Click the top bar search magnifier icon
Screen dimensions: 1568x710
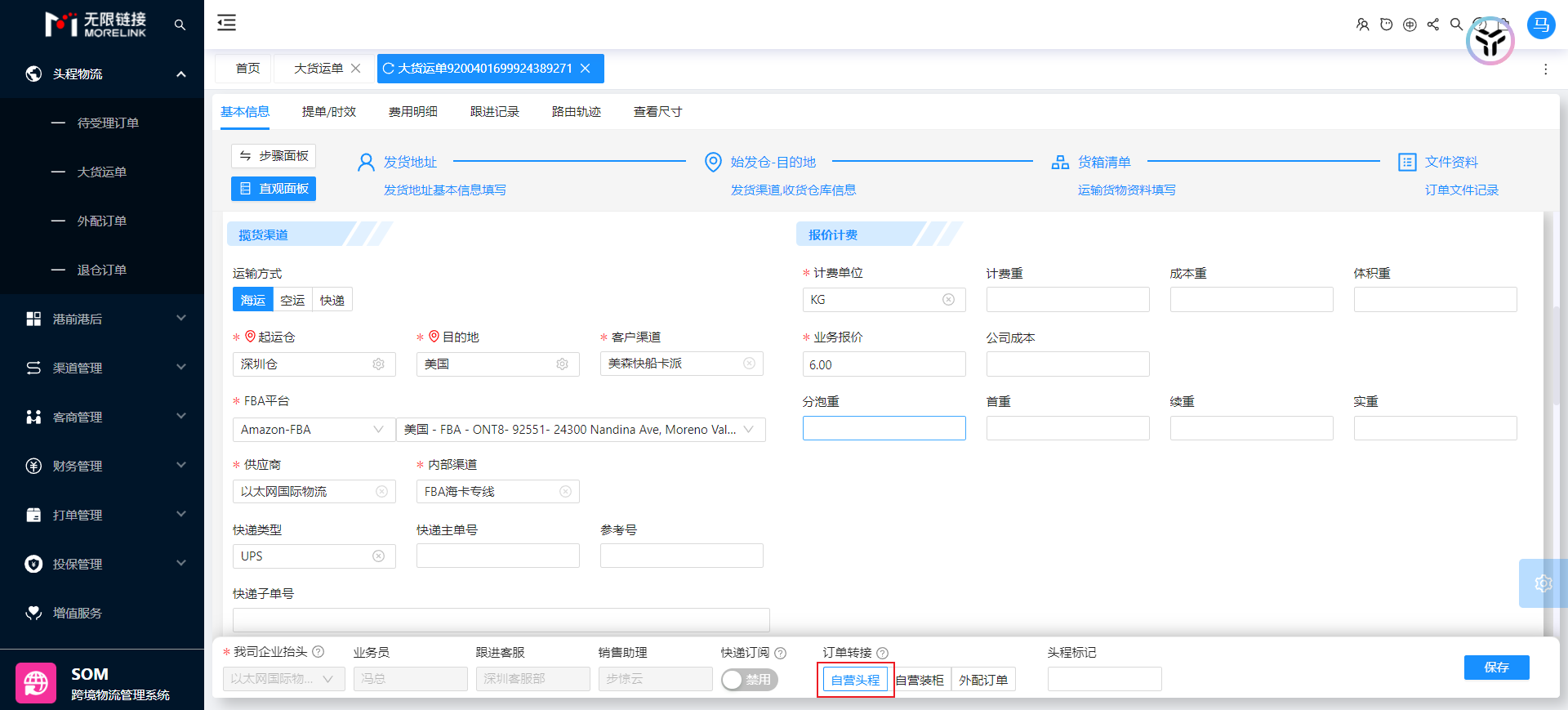(1456, 25)
